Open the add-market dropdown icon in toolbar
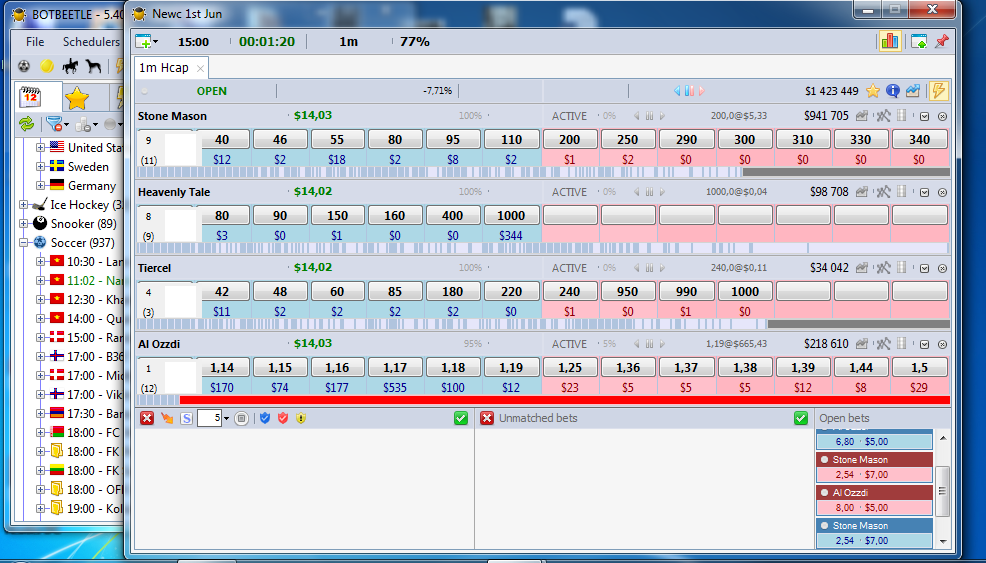The image size is (986, 563). (x=147, y=42)
